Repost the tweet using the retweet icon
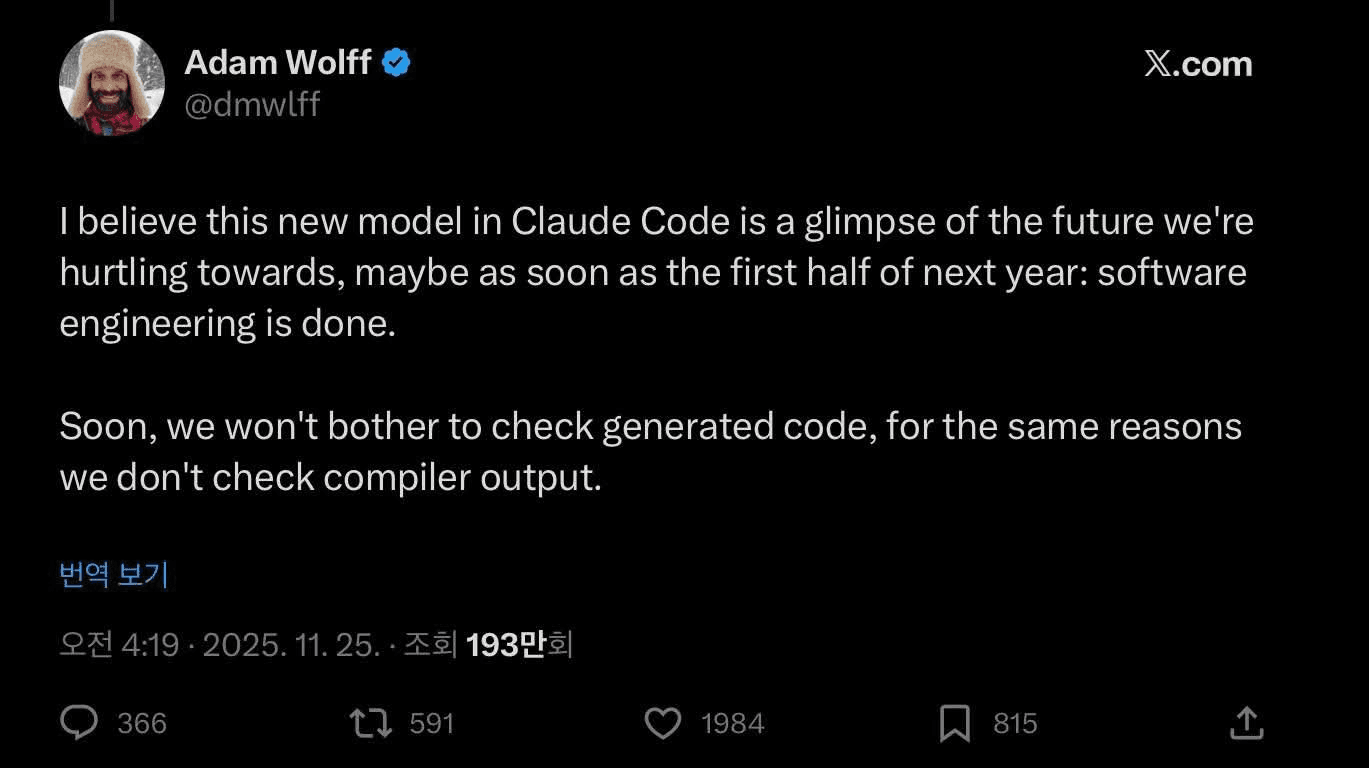 (370, 722)
